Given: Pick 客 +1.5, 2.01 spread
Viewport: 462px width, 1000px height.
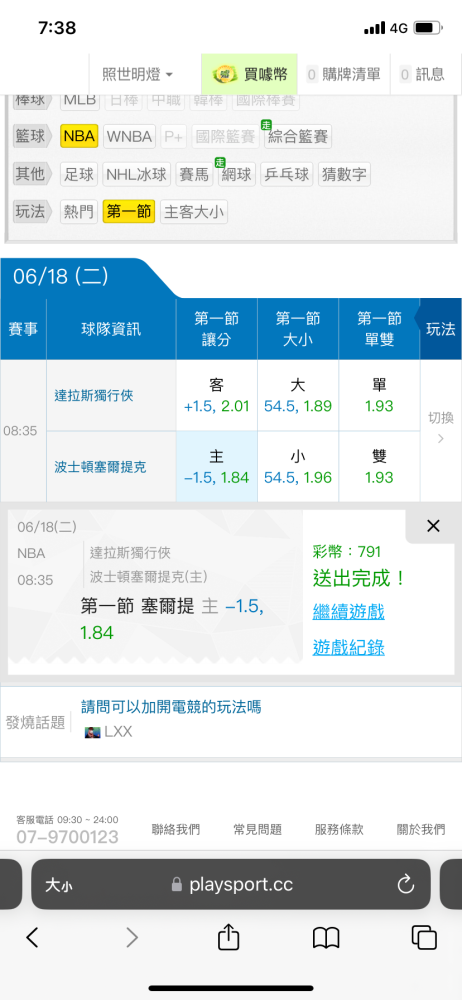Looking at the screenshot, I should click(x=216, y=395).
